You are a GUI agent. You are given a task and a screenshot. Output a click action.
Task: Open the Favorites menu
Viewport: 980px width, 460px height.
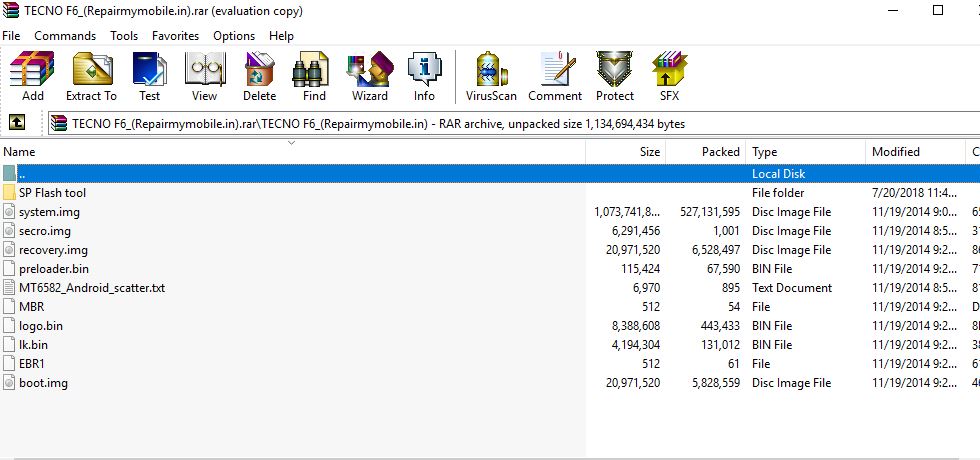click(x=175, y=36)
